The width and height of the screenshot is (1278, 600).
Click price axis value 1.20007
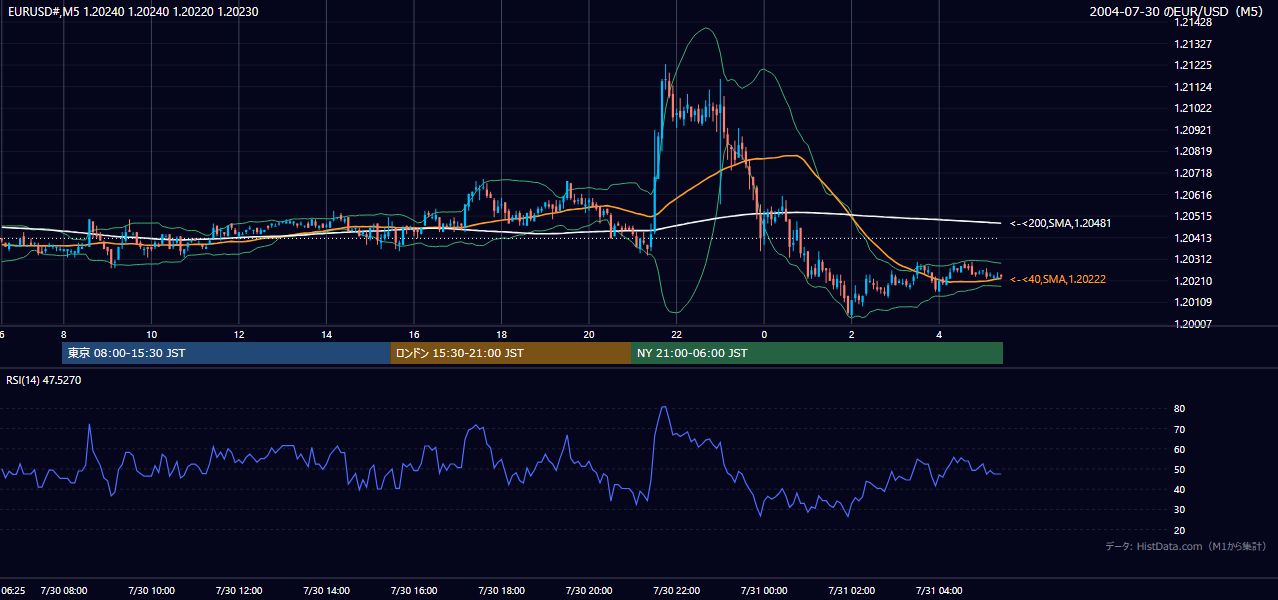point(1194,324)
